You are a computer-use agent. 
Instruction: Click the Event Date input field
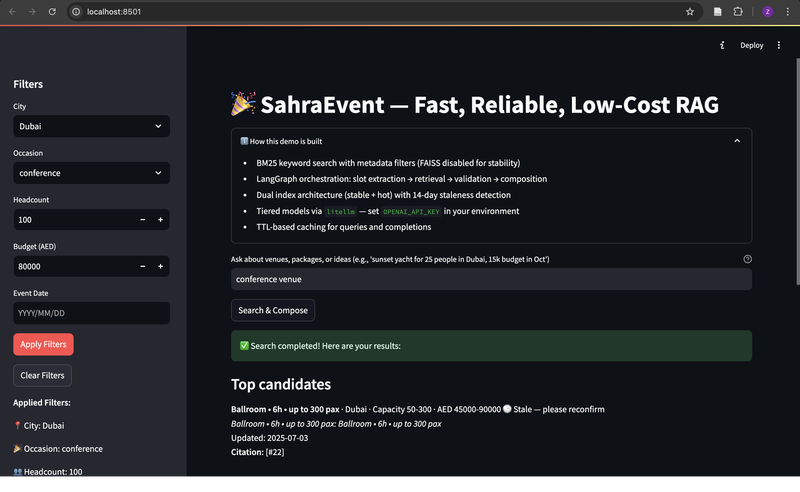[x=91, y=313]
